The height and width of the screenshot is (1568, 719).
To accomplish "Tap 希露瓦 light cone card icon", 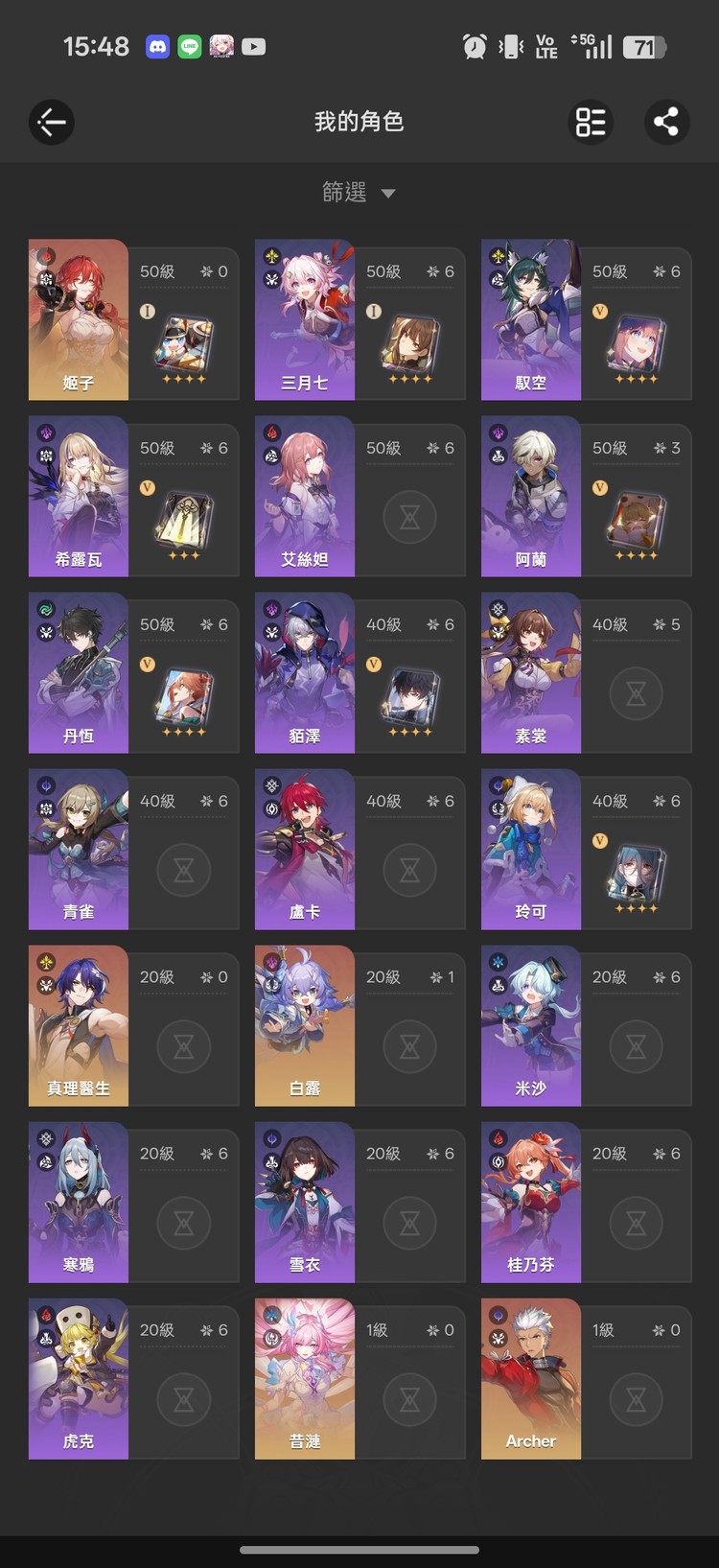I will pyautogui.click(x=184, y=520).
